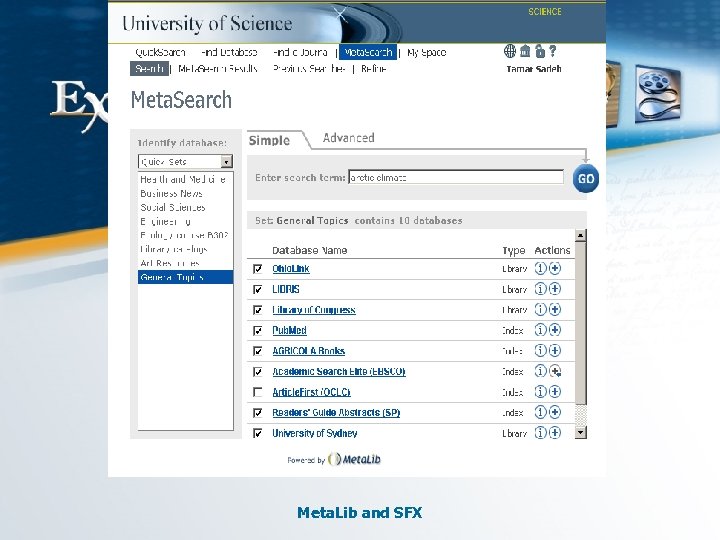Click the globe icon in the header
The image size is (720, 540).
(510, 51)
